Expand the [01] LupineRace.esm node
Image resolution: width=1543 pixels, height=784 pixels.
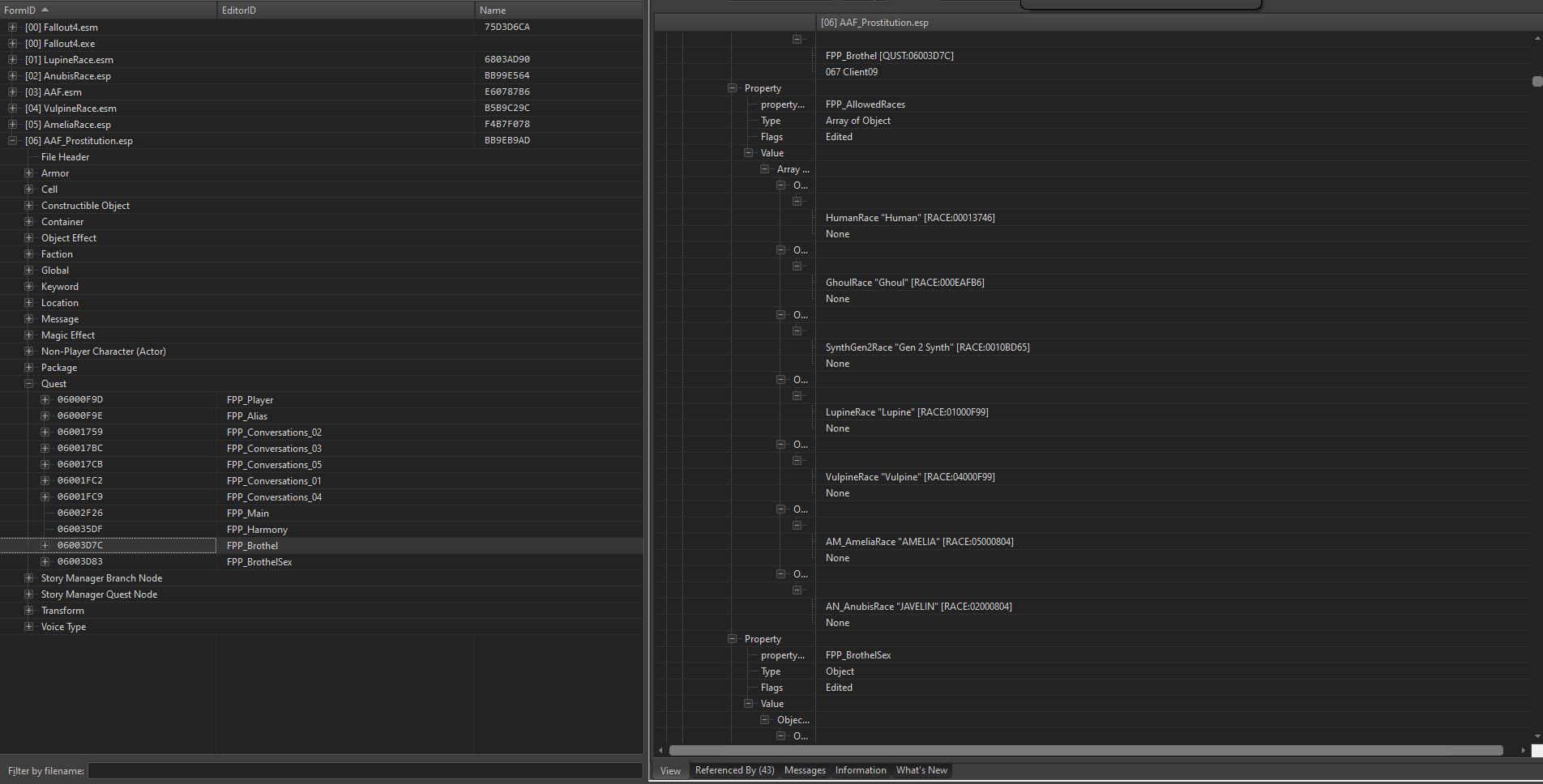tap(12, 60)
